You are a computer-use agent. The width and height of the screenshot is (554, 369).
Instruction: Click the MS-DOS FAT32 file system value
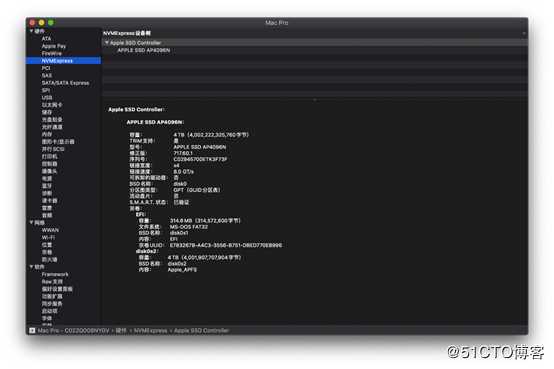(189, 227)
